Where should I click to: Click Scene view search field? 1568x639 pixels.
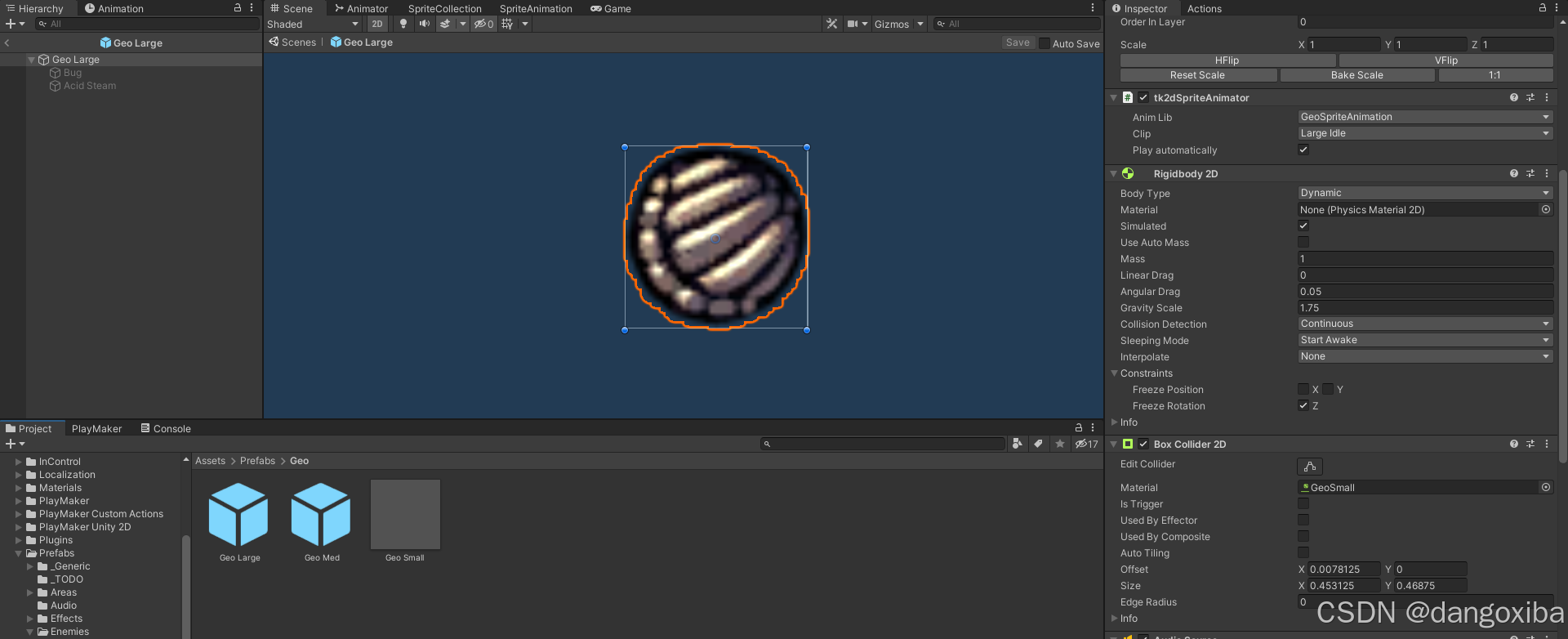point(1018,24)
